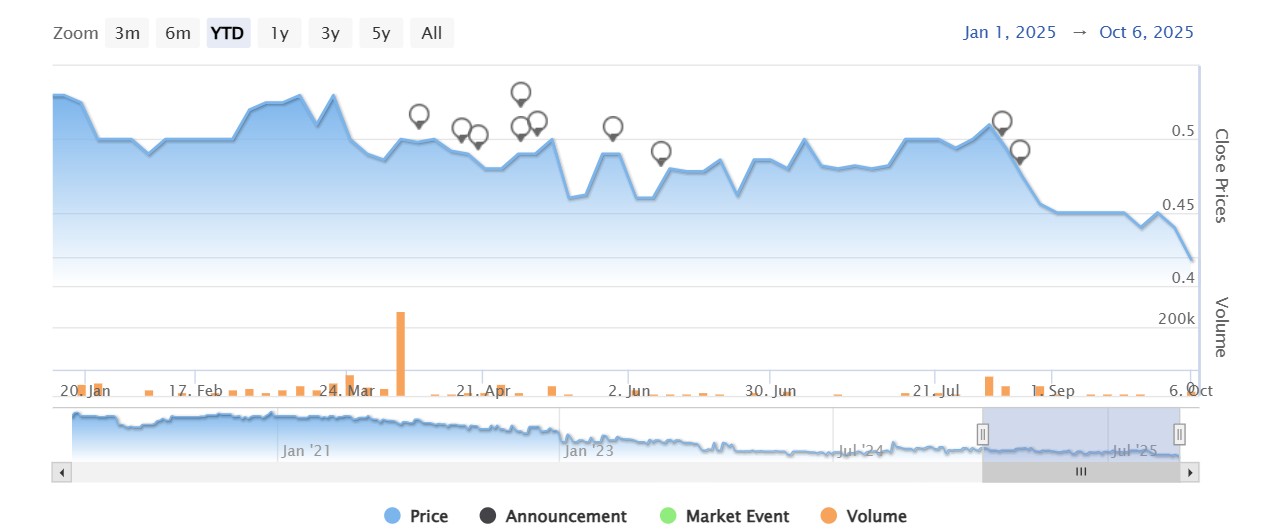Viewport: 1281px width, 531px height.
Task: Toggle the Market Event legend item
Action: [724, 516]
